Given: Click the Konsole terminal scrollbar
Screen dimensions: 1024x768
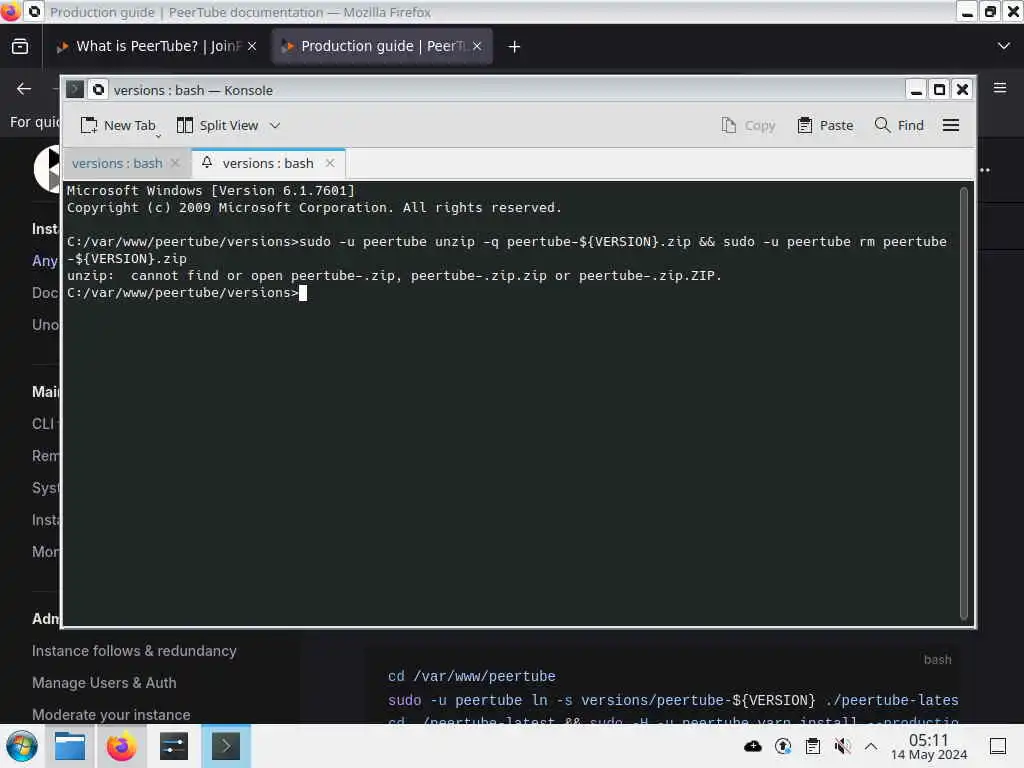Looking at the screenshot, I should (x=963, y=403).
